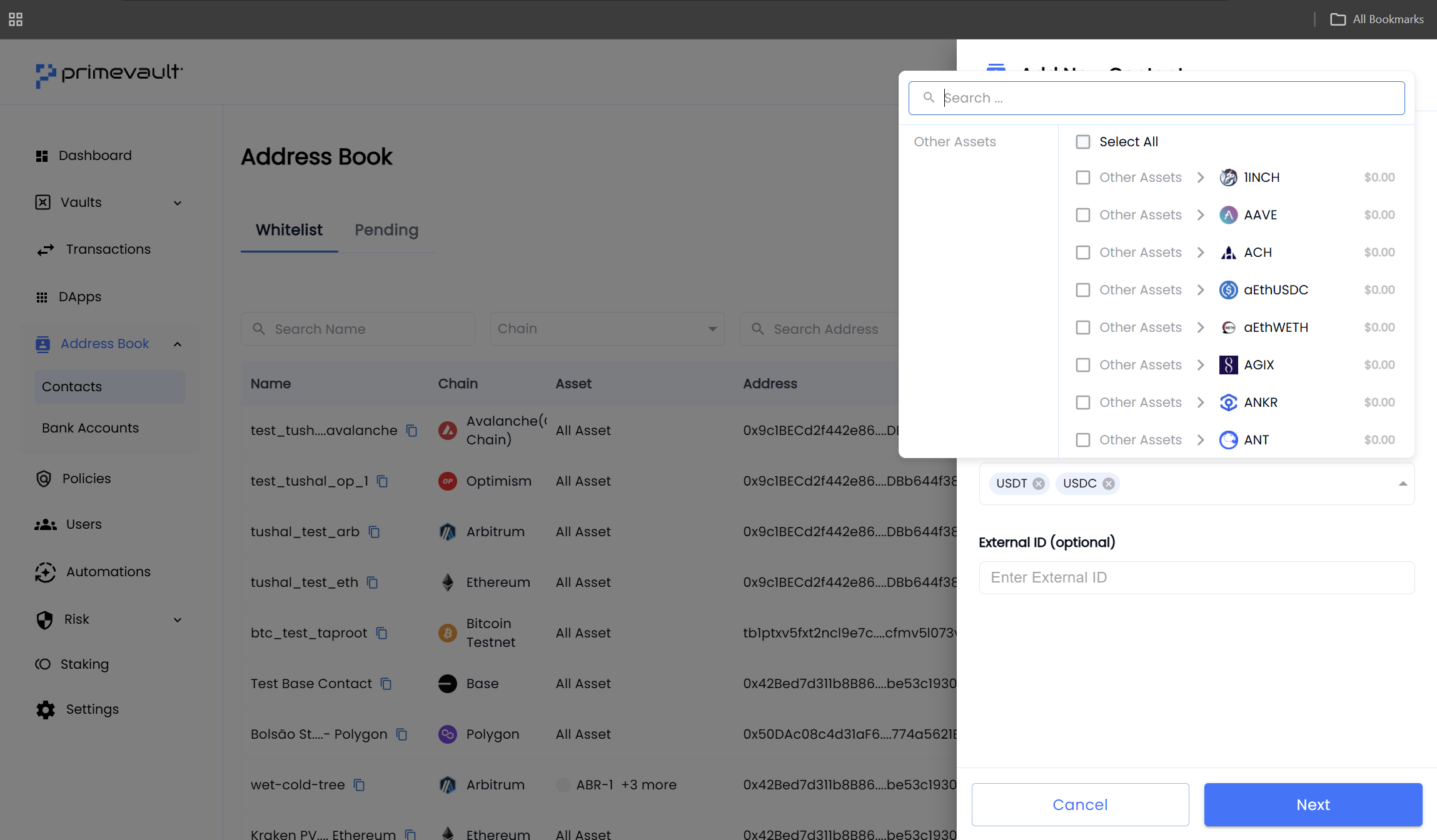
Task: Remove the USDT chip
Action: [x=1039, y=484]
